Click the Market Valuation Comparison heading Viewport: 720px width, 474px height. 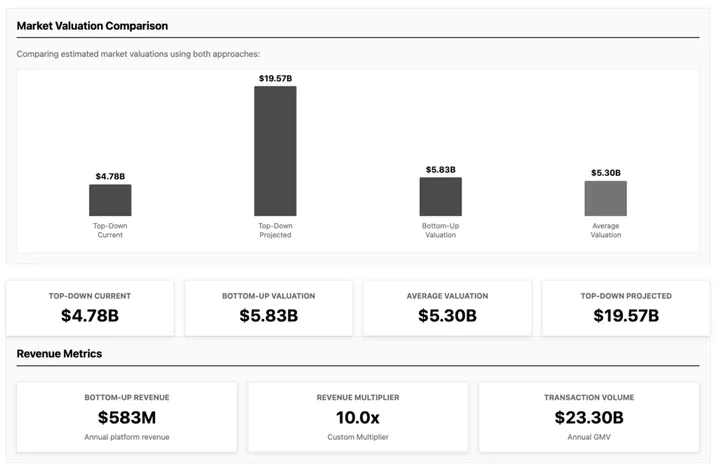point(92,26)
